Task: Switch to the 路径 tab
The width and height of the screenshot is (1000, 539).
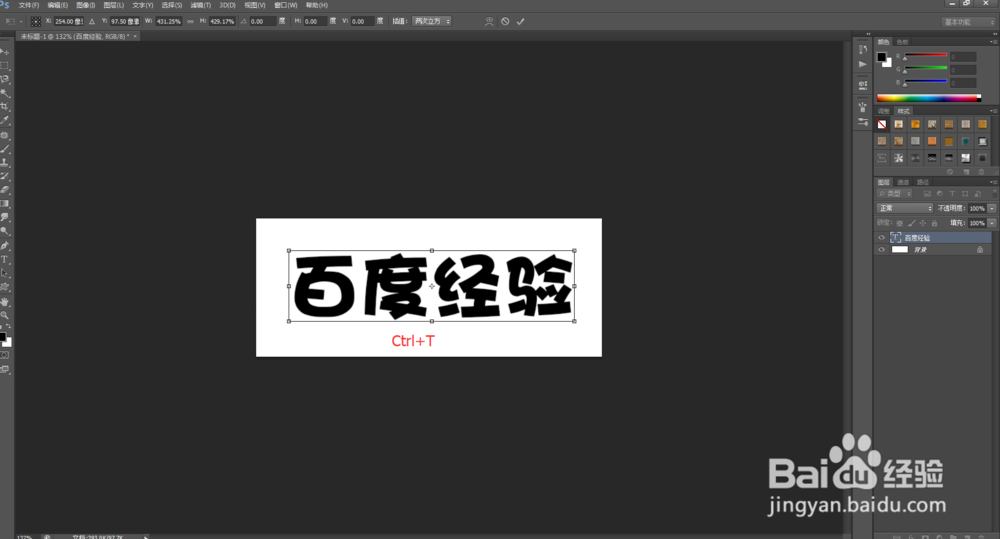Action: point(922,182)
